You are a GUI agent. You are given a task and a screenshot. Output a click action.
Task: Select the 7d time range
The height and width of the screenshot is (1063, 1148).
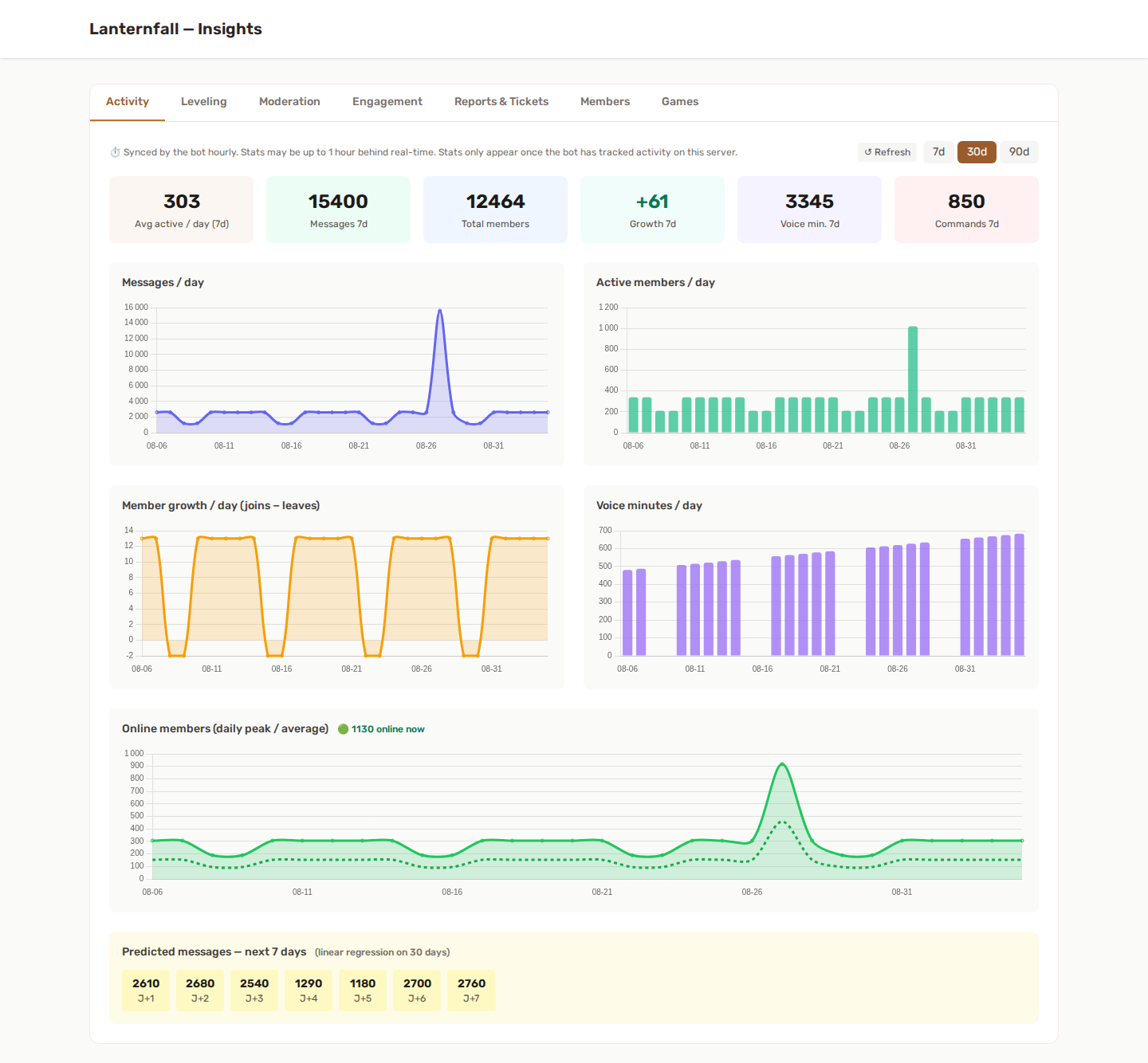click(939, 152)
